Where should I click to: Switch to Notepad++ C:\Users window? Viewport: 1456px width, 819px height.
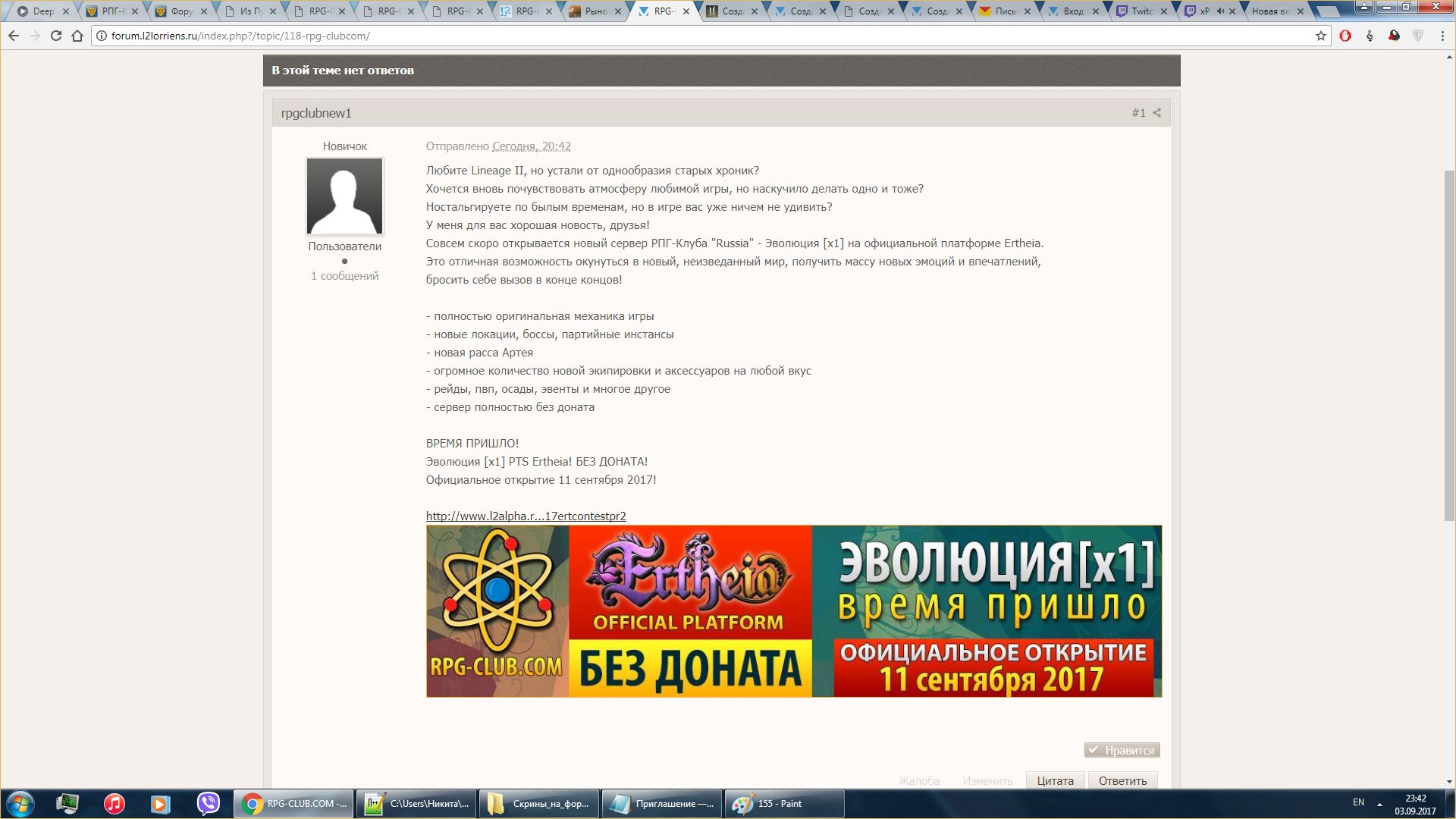(416, 804)
